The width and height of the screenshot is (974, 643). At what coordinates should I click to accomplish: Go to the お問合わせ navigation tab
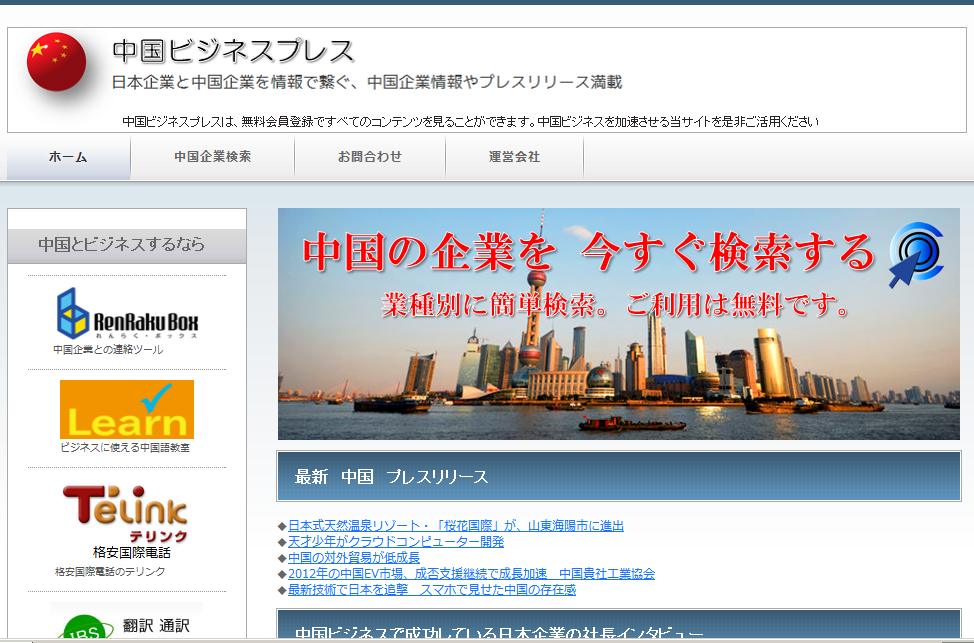pyautogui.click(x=369, y=157)
